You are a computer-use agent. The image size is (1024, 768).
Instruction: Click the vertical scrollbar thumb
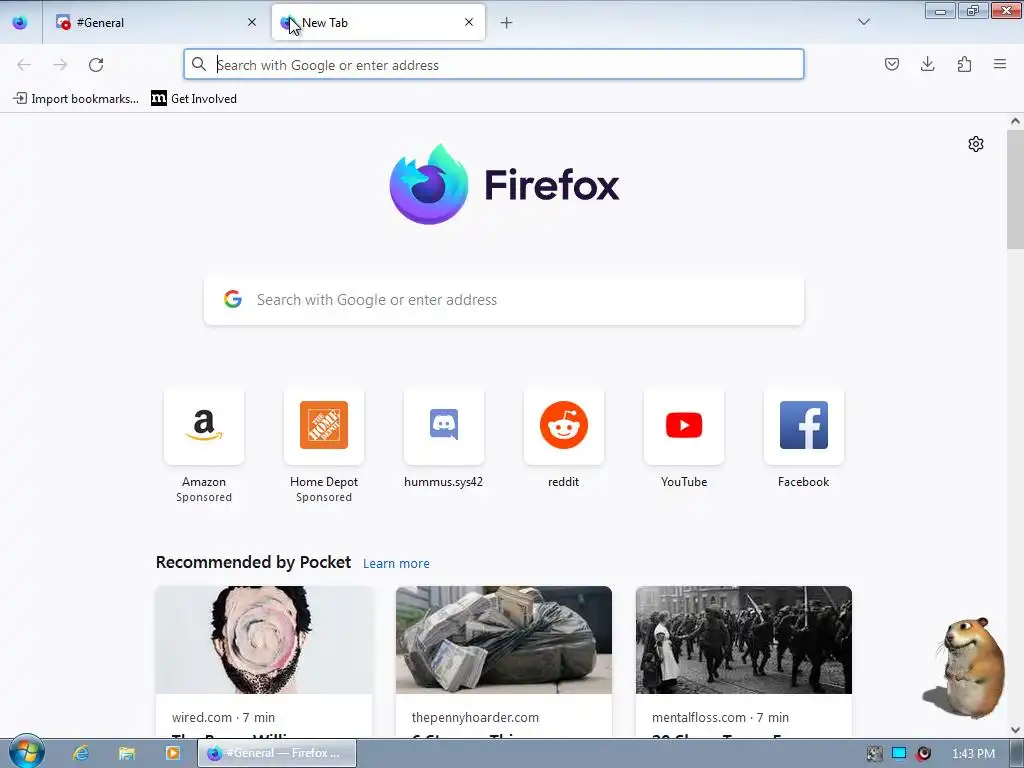coord(1015,189)
